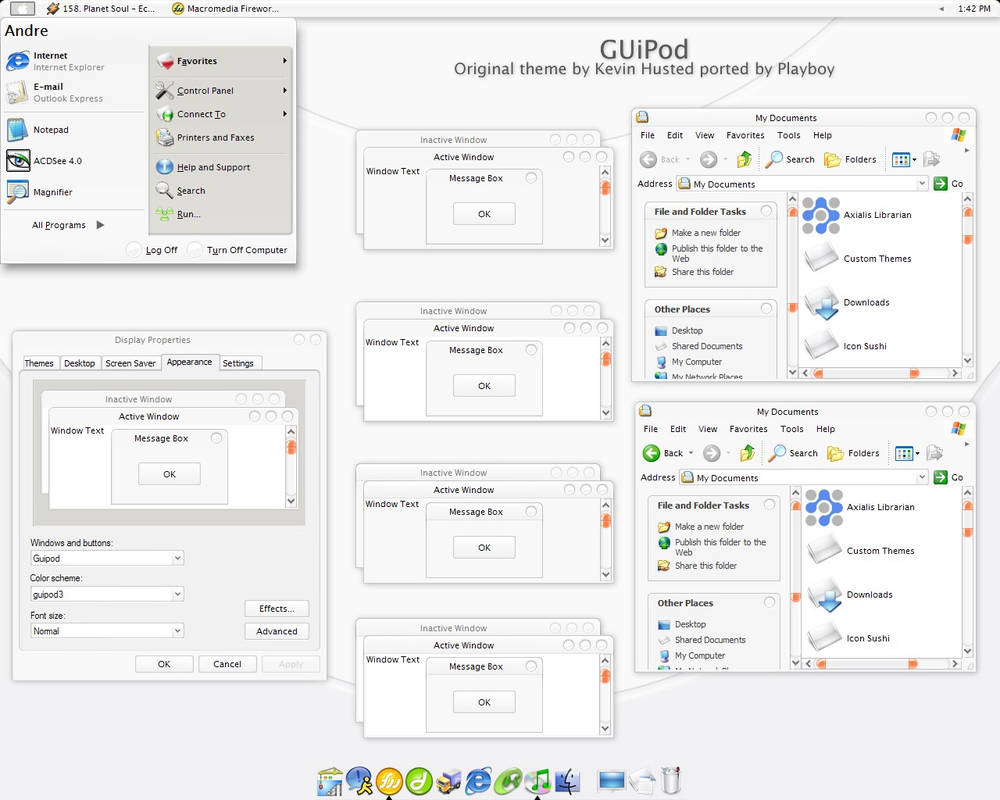Click Search in upper My Documents toolbar
The height and width of the screenshot is (800, 1000).
[x=790, y=159]
